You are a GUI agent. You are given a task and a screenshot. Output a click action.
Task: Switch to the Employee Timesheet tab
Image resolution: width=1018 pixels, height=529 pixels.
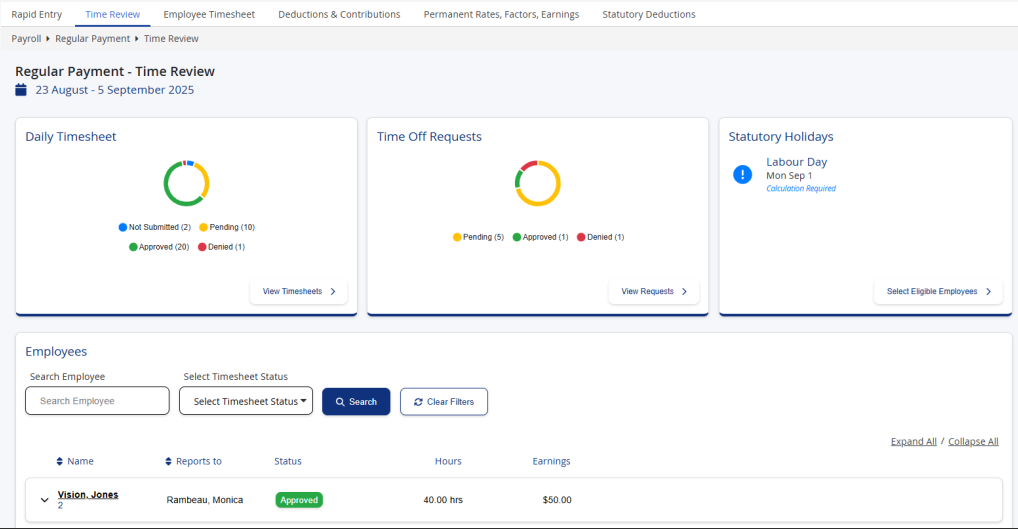(209, 14)
